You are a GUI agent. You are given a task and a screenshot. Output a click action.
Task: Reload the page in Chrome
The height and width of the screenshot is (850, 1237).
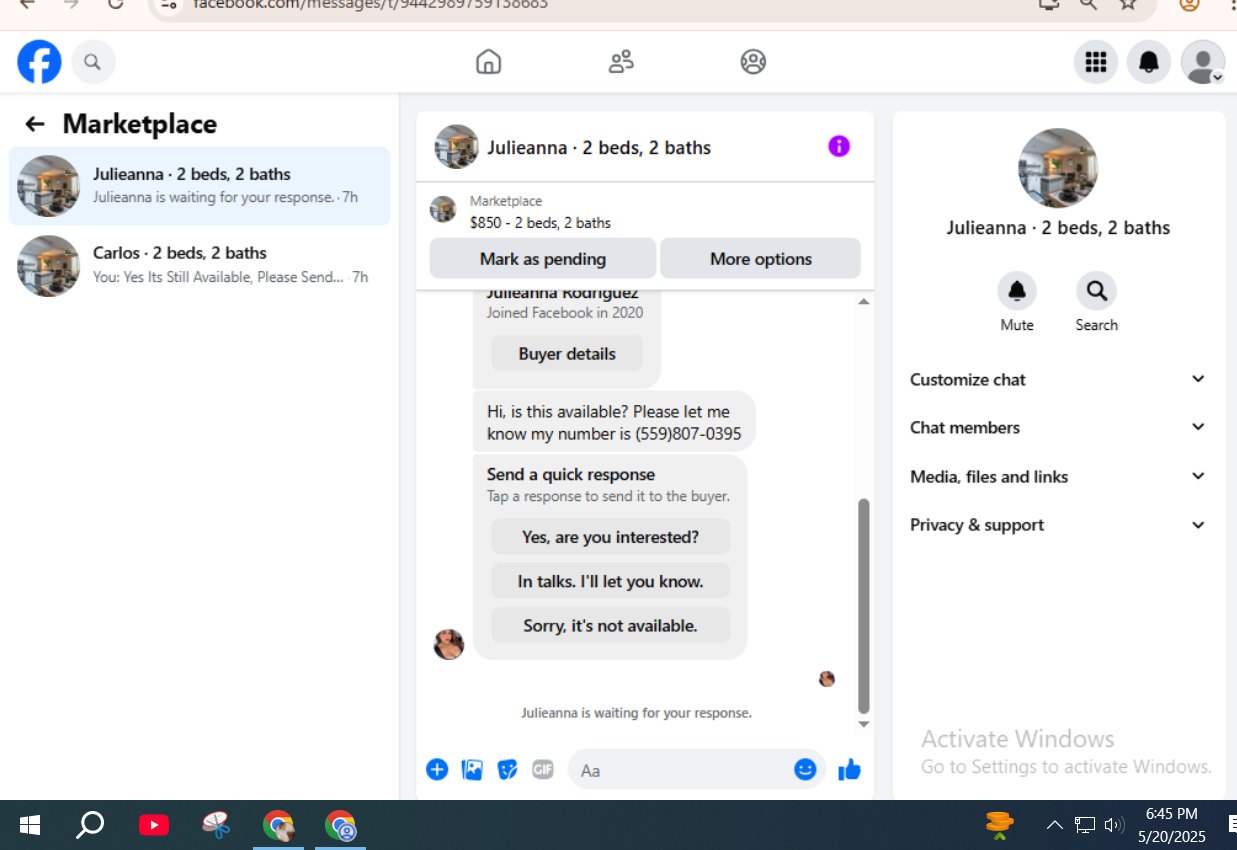point(115,4)
